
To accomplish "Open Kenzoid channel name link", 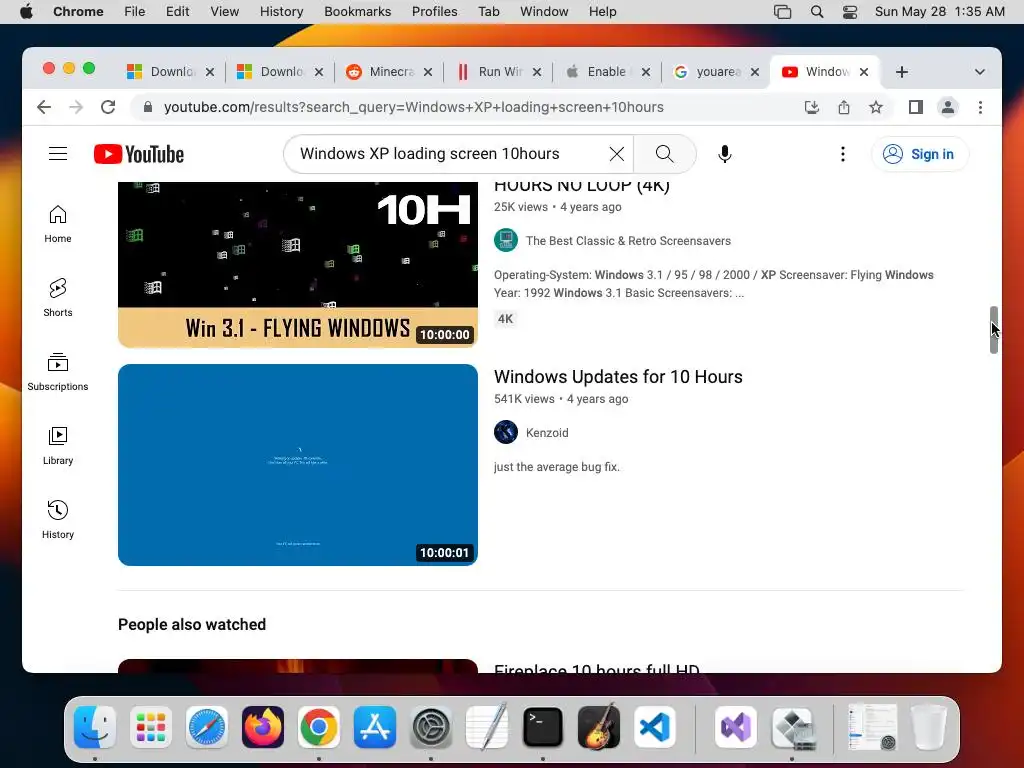I will coord(547,433).
